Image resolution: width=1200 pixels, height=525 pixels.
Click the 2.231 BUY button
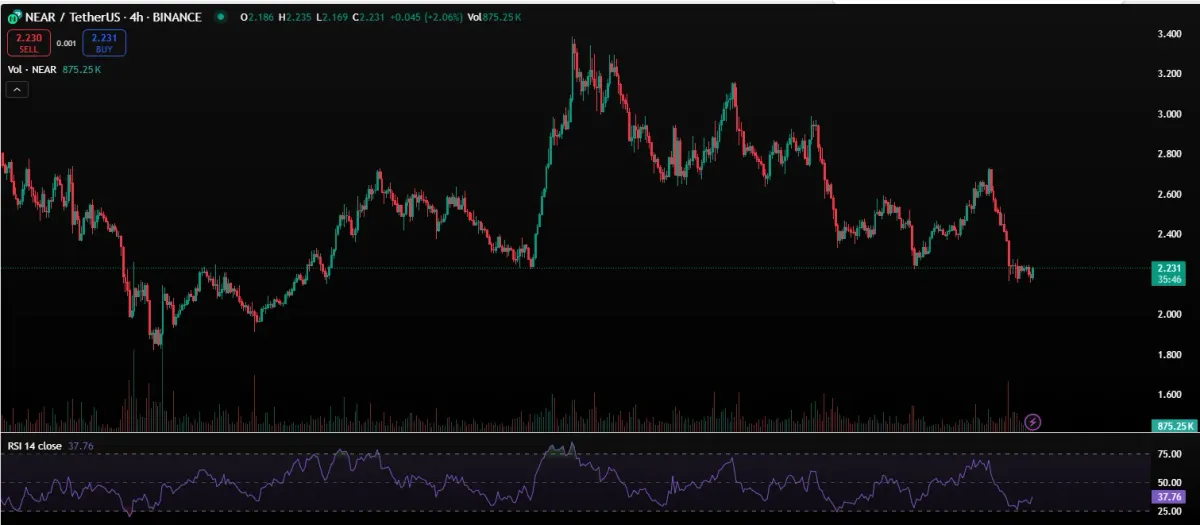pyautogui.click(x=104, y=42)
